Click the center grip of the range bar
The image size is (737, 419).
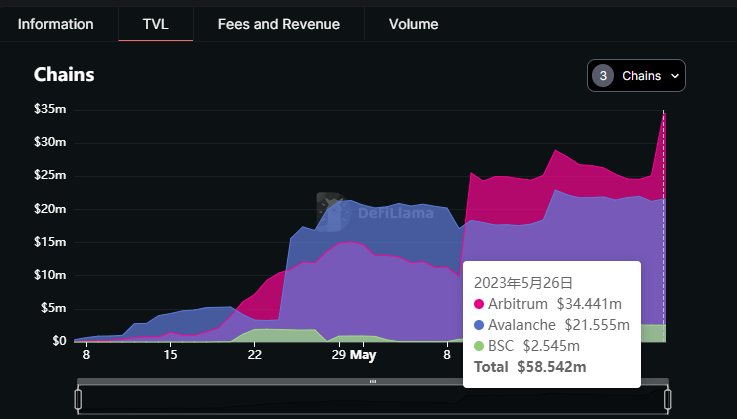pos(372,382)
